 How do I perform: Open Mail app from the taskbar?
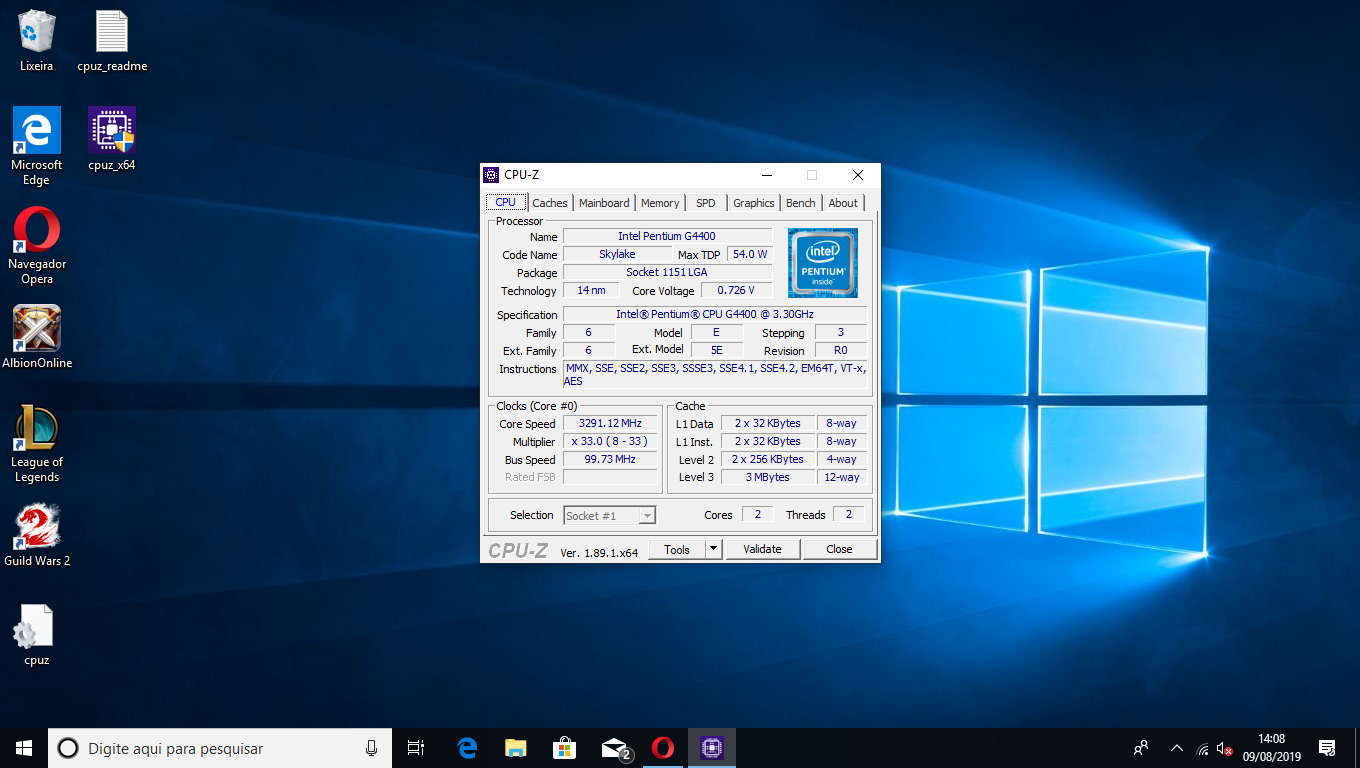[614, 748]
